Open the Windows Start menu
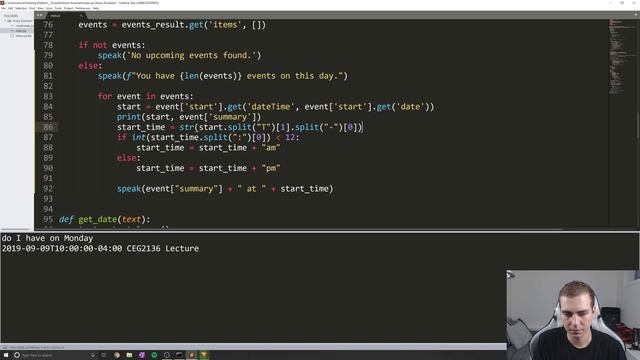Image resolution: width=640 pixels, height=360 pixels. click(x=6, y=355)
